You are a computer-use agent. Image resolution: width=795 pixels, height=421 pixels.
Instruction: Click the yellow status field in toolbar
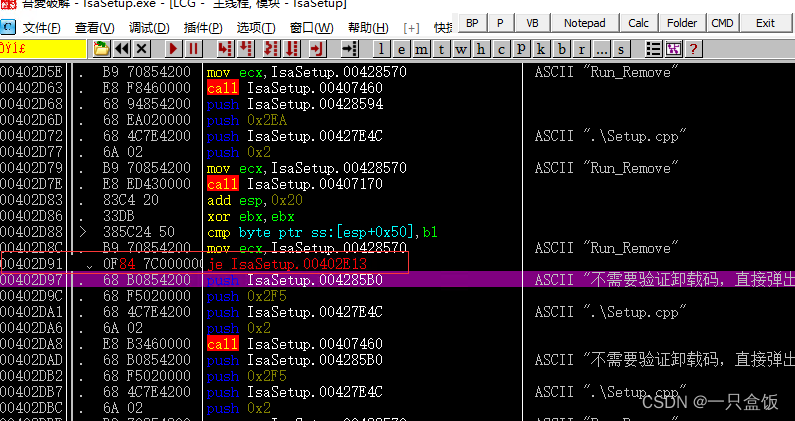[44, 49]
